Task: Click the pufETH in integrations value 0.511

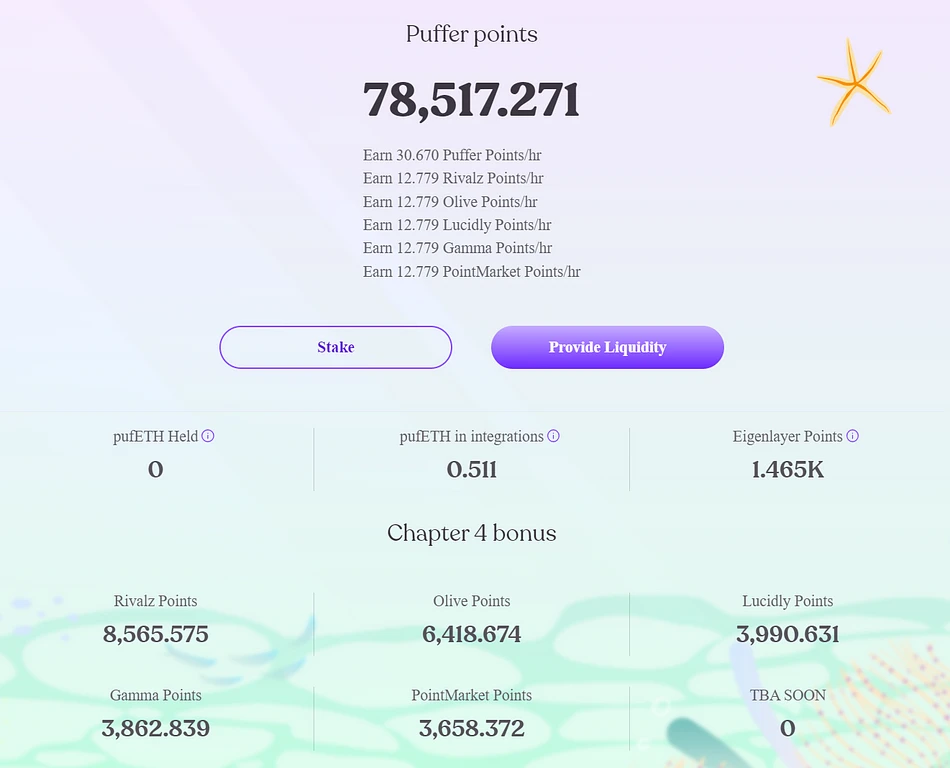Action: (x=471, y=469)
